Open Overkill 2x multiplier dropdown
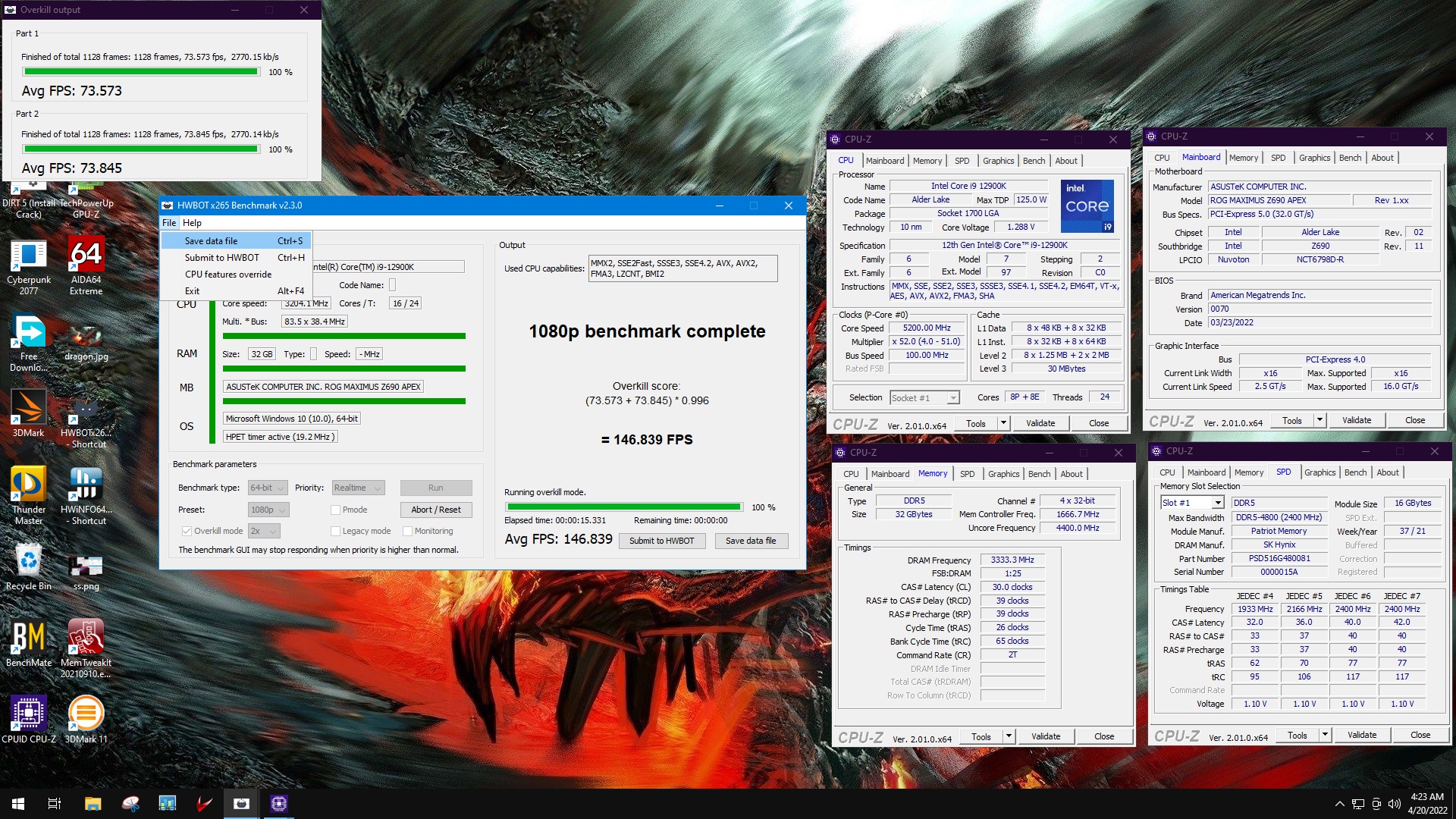 pos(264,531)
